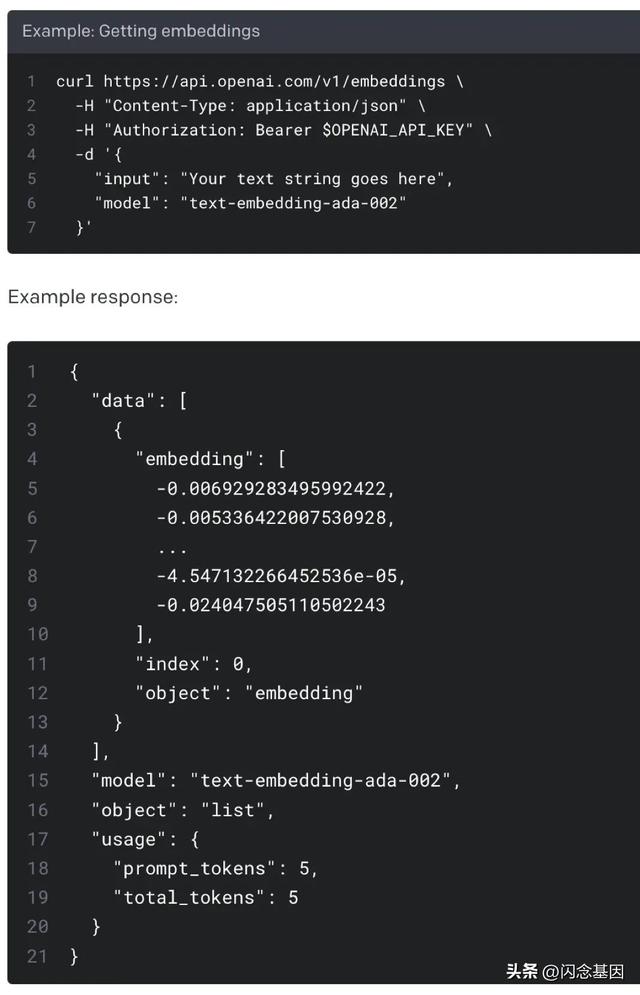Viewport: 640px width, 995px height.
Task: Click the 'Example: Getting embeddings' header
Action: (141, 31)
